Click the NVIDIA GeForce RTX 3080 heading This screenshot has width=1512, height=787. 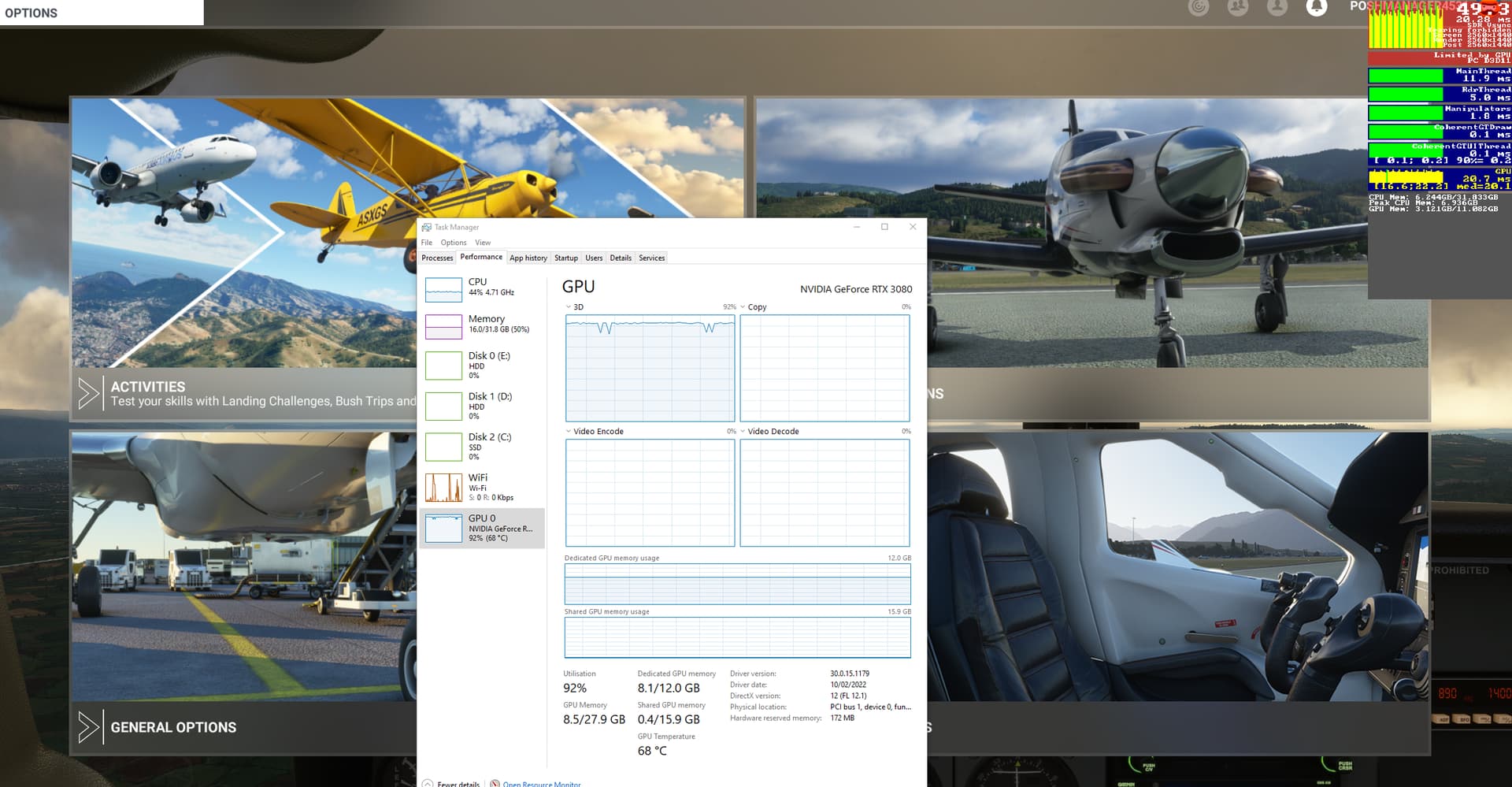[x=856, y=289]
